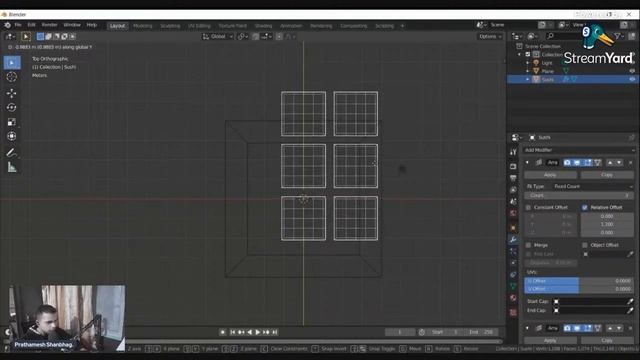
Task: Toggle first Array modifier viewport display
Action: point(577,163)
